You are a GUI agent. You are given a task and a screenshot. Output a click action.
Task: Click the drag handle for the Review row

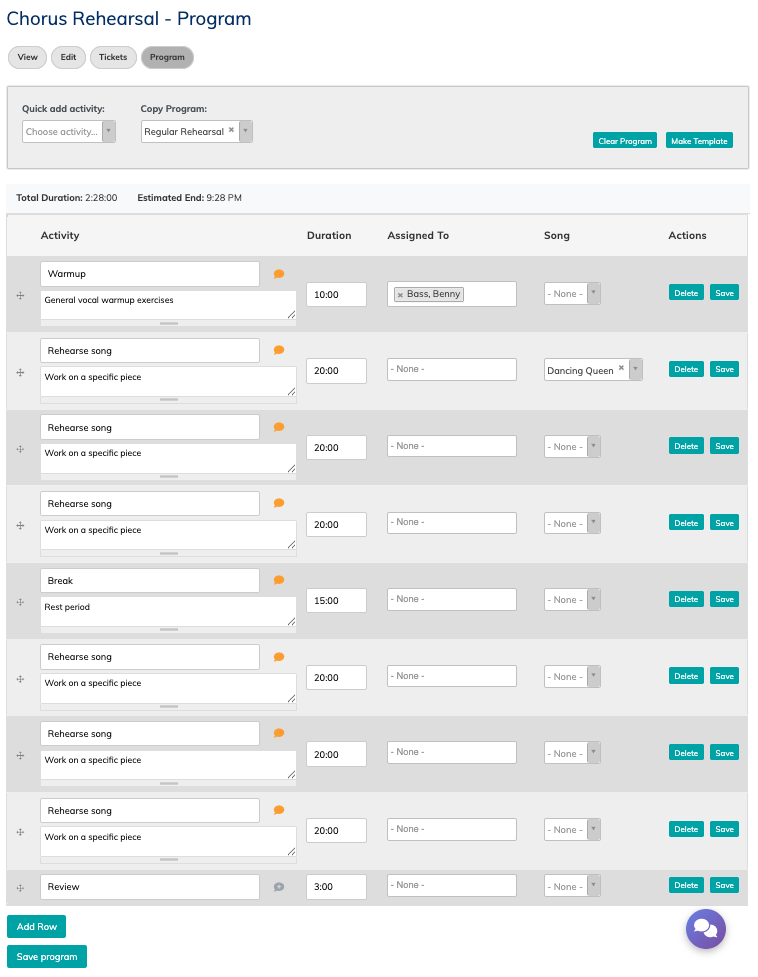pyautogui.click(x=20, y=887)
